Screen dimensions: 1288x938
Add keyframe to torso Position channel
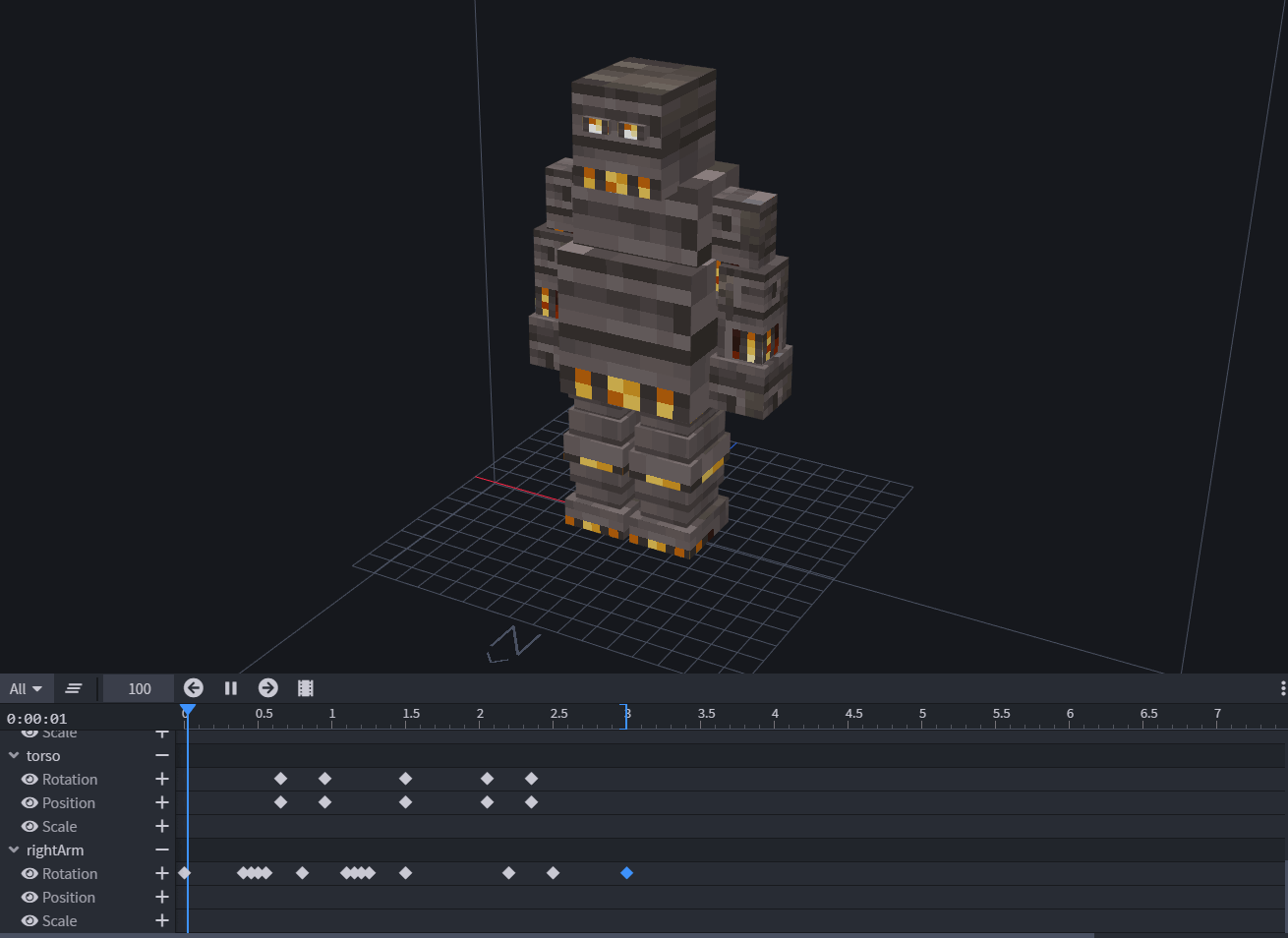(x=162, y=803)
